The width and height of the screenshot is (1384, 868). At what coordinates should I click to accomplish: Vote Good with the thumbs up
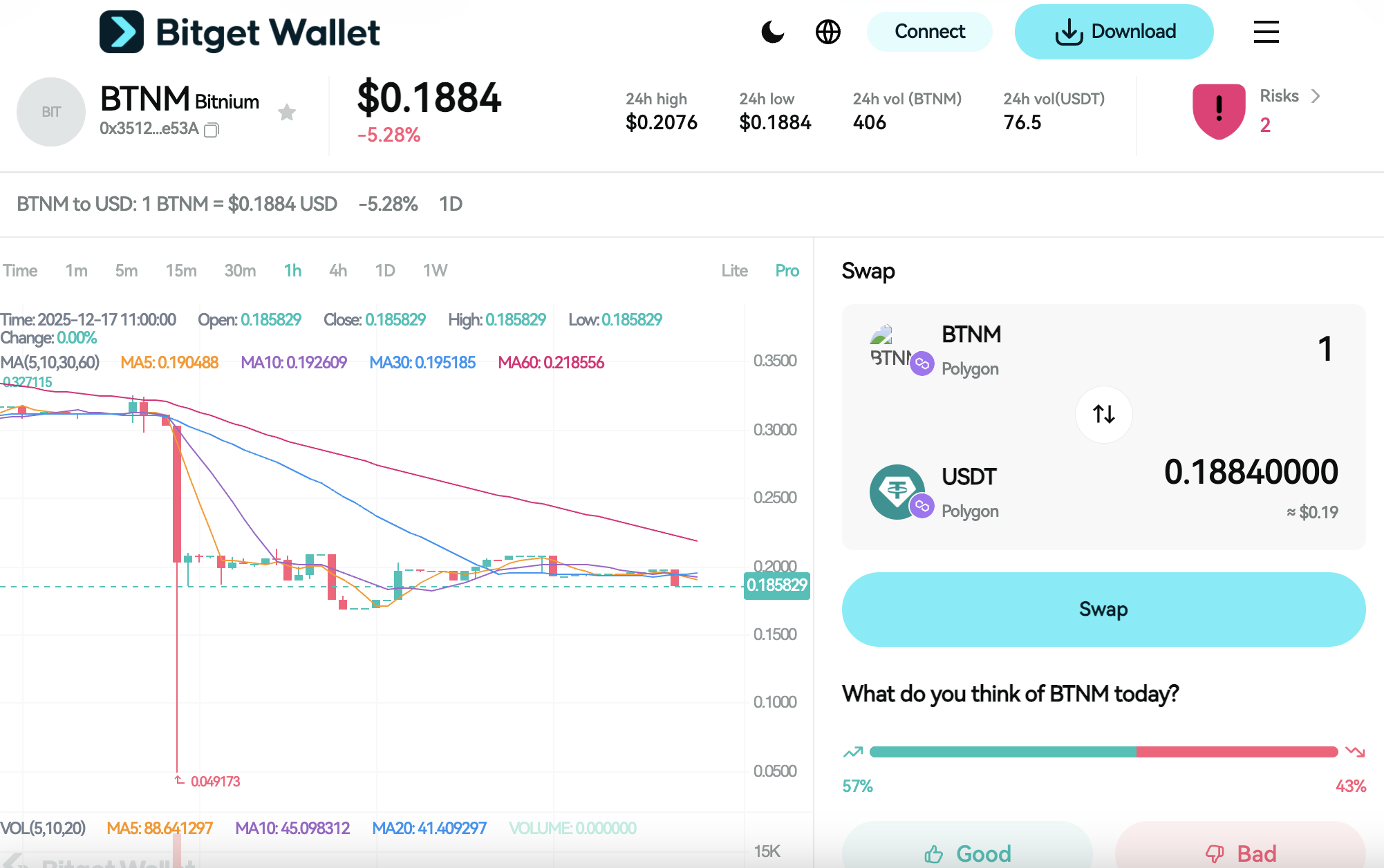[967, 853]
